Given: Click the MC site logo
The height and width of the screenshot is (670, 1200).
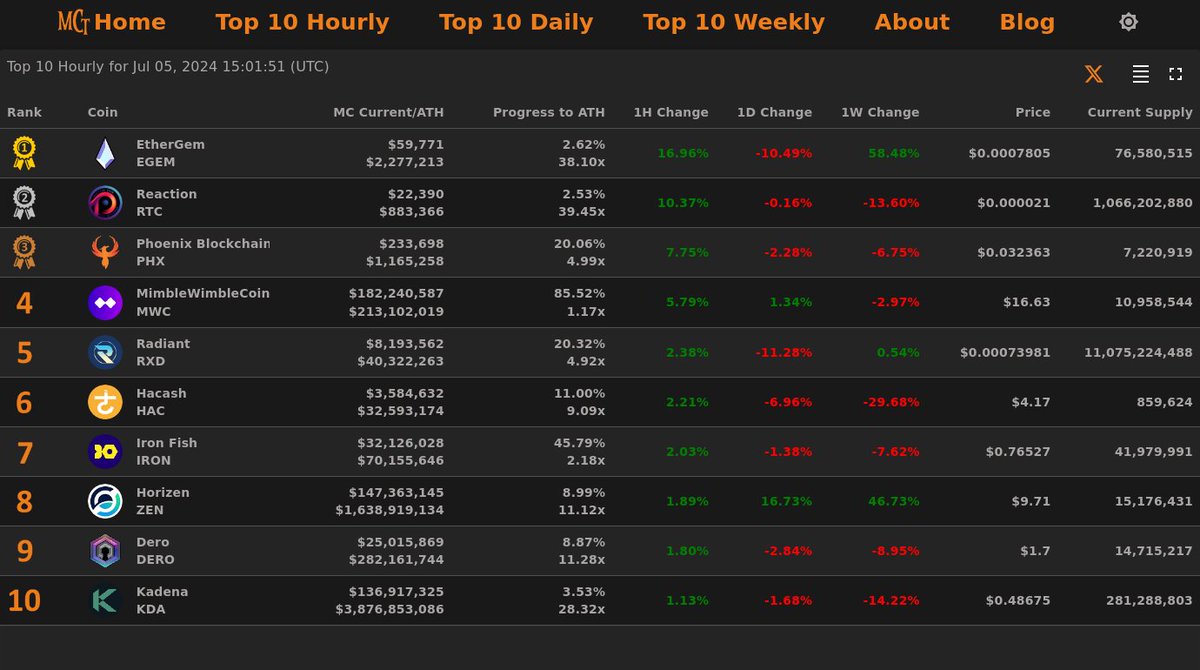Looking at the screenshot, I should (74, 22).
